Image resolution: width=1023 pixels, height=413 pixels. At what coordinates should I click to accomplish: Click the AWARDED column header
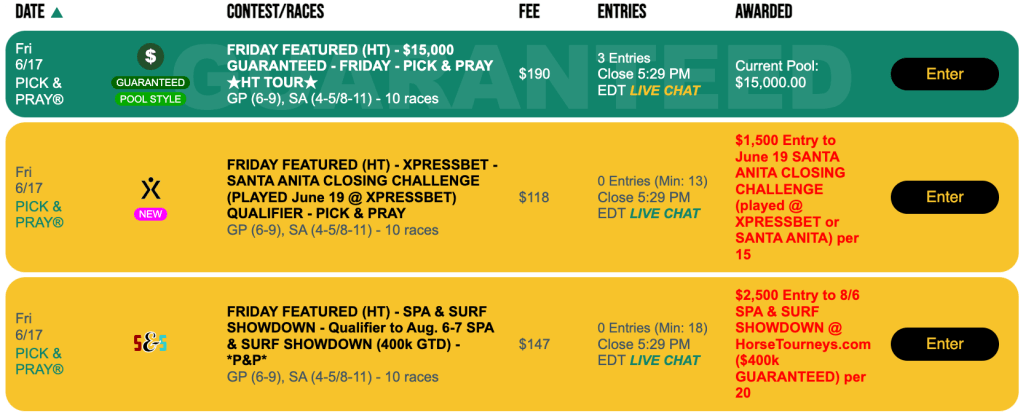763,12
